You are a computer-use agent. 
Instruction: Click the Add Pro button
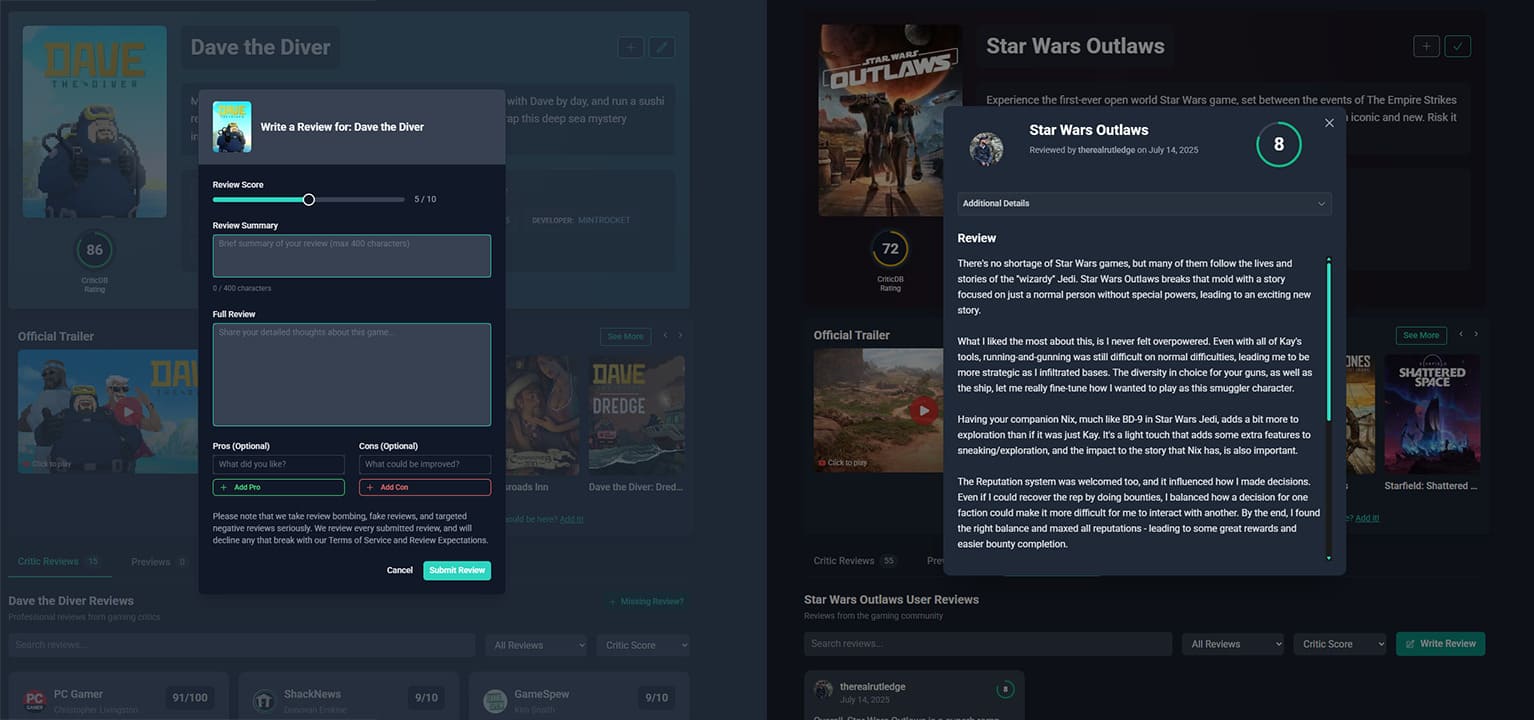tap(279, 487)
